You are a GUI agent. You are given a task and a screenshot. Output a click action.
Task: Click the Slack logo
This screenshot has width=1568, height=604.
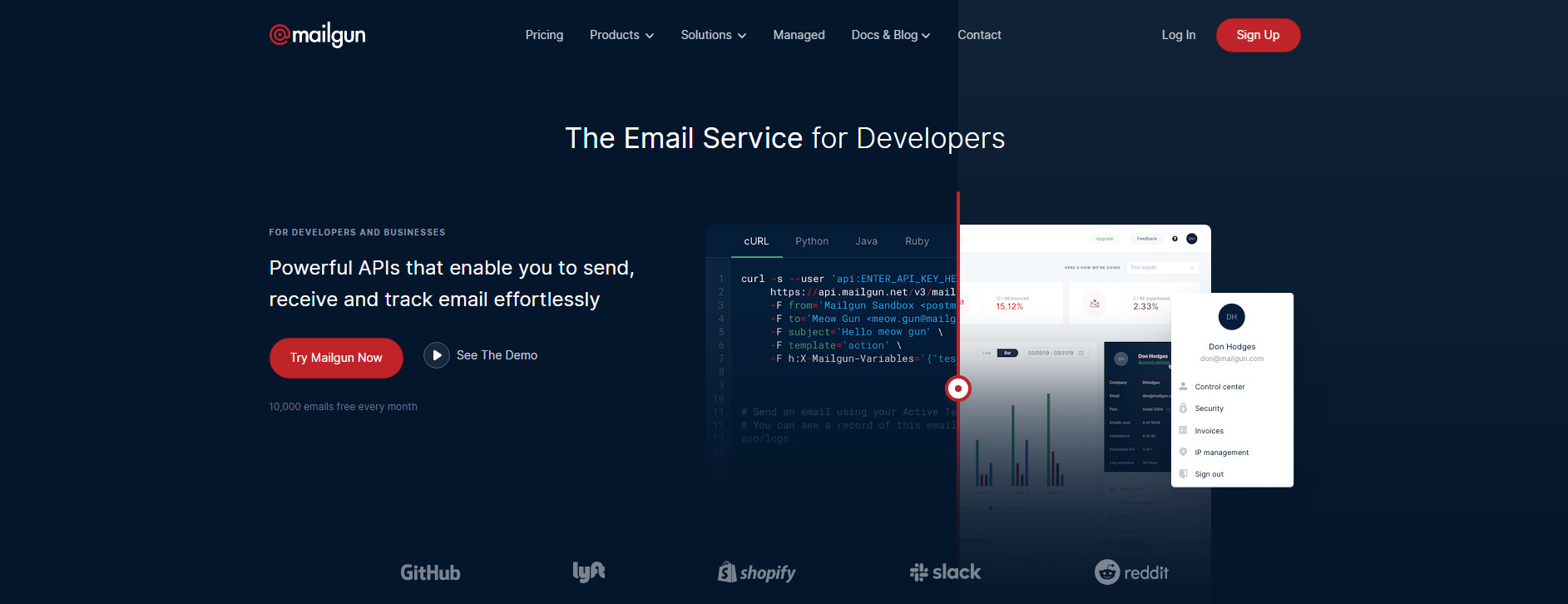(x=945, y=572)
